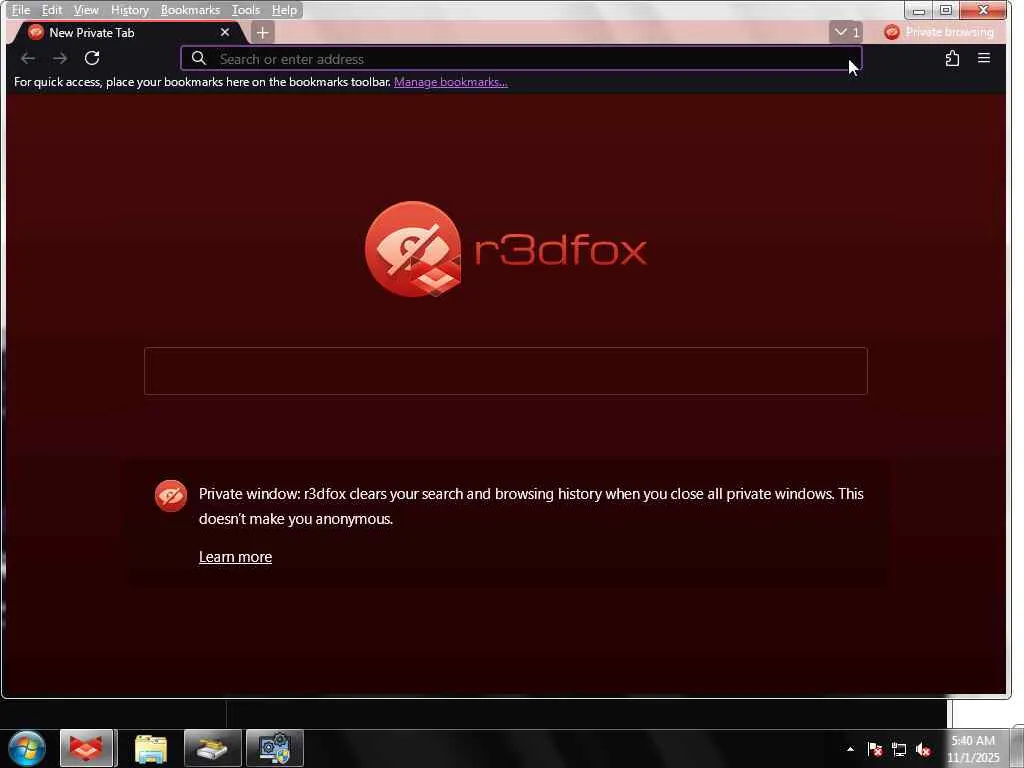Open the Extensions puzzle-piece button

[x=952, y=59]
